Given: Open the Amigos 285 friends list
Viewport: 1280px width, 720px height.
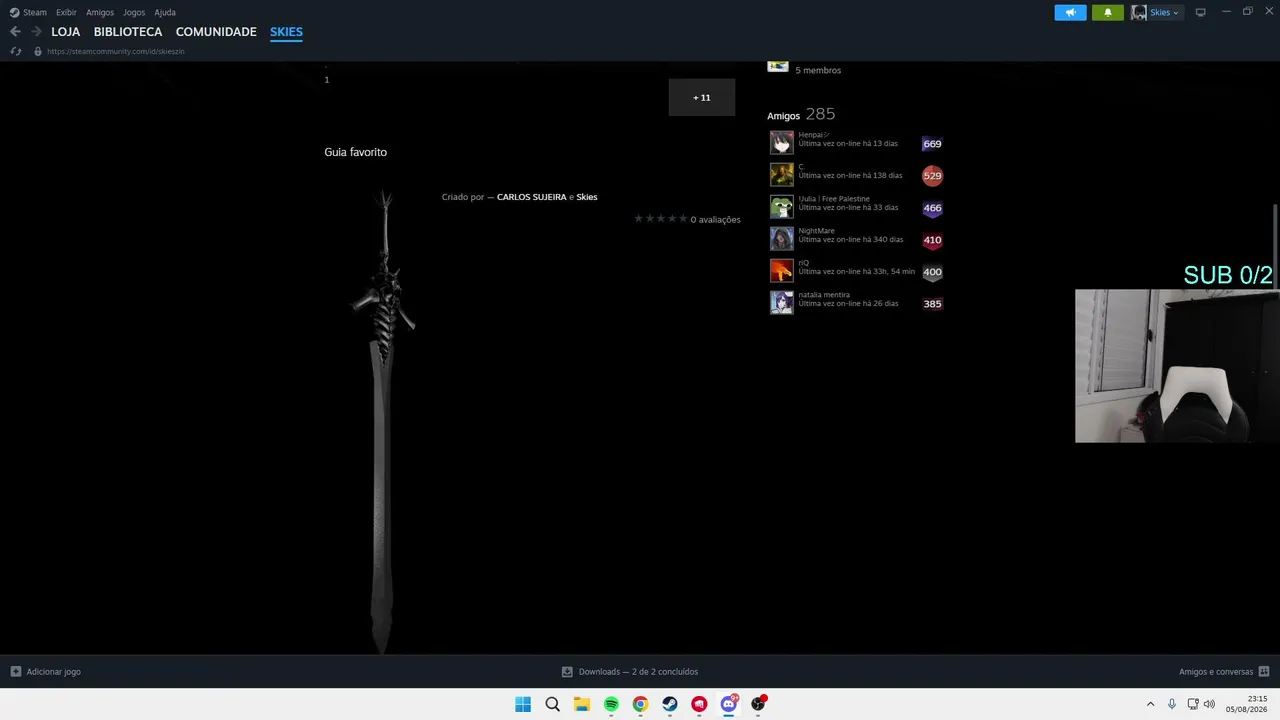Looking at the screenshot, I should pyautogui.click(x=801, y=114).
